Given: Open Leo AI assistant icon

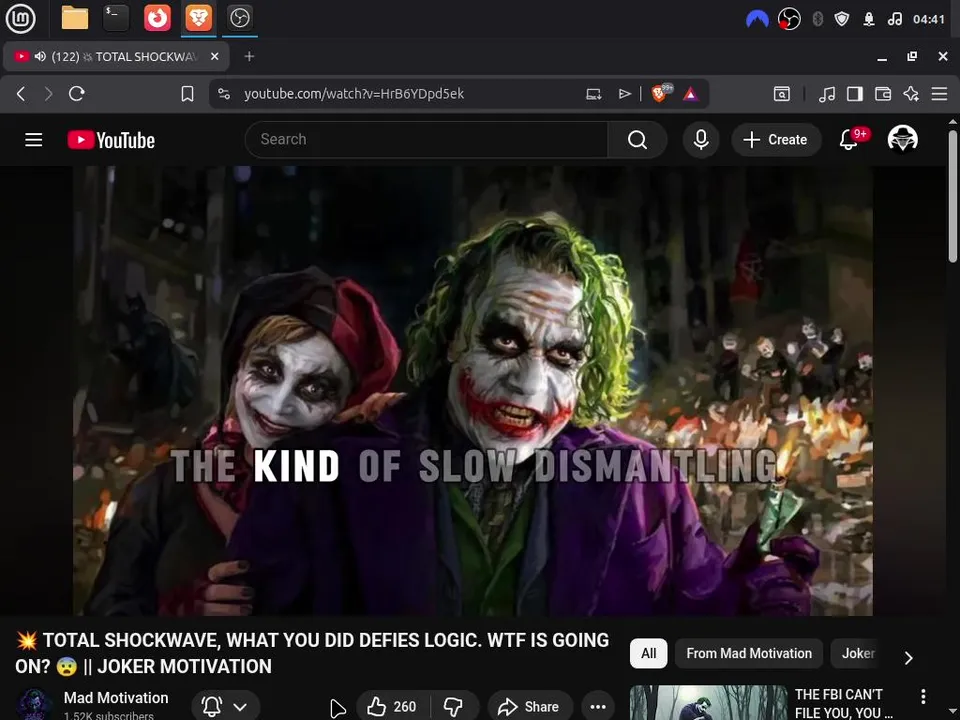Looking at the screenshot, I should [x=911, y=94].
